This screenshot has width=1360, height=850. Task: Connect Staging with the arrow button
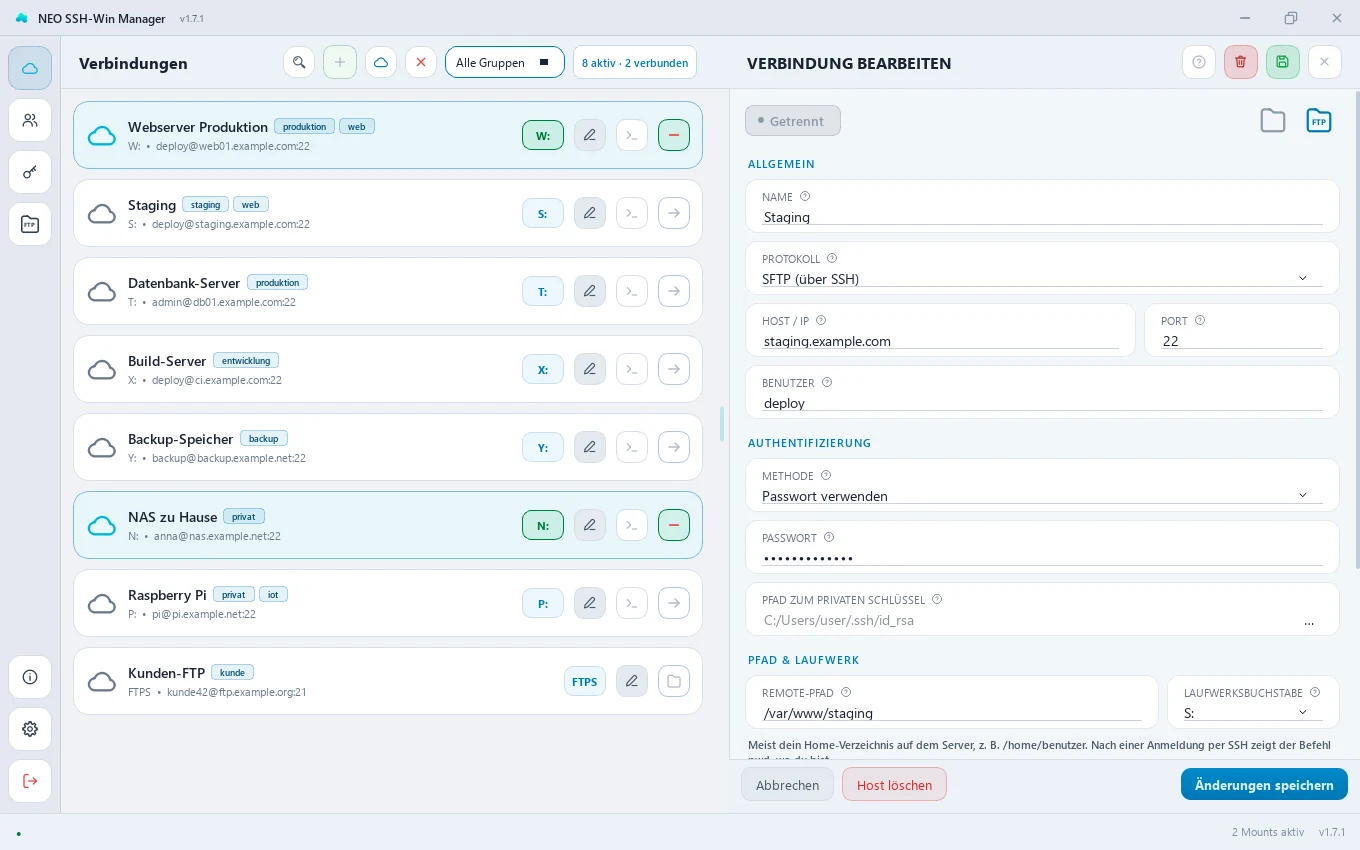pos(674,213)
